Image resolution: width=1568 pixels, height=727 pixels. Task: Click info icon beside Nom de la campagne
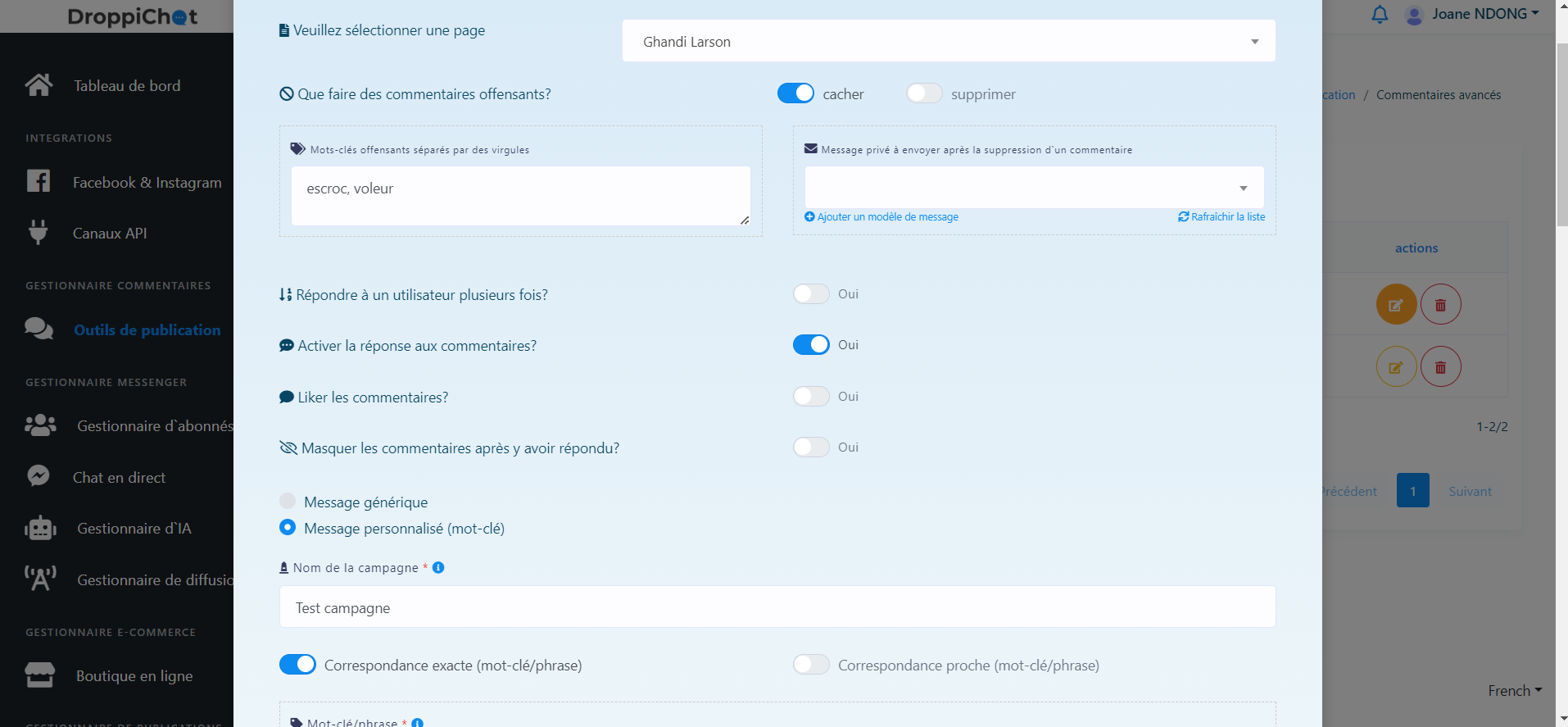(438, 568)
